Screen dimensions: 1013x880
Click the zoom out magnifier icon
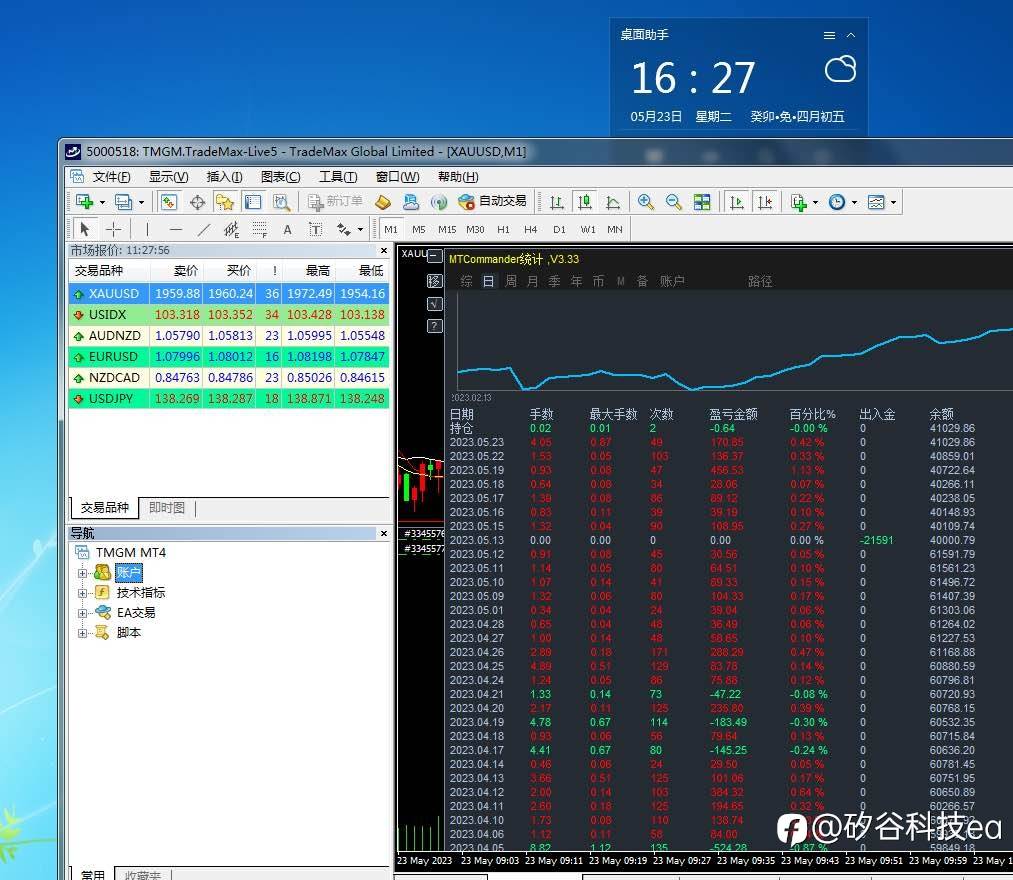point(674,202)
